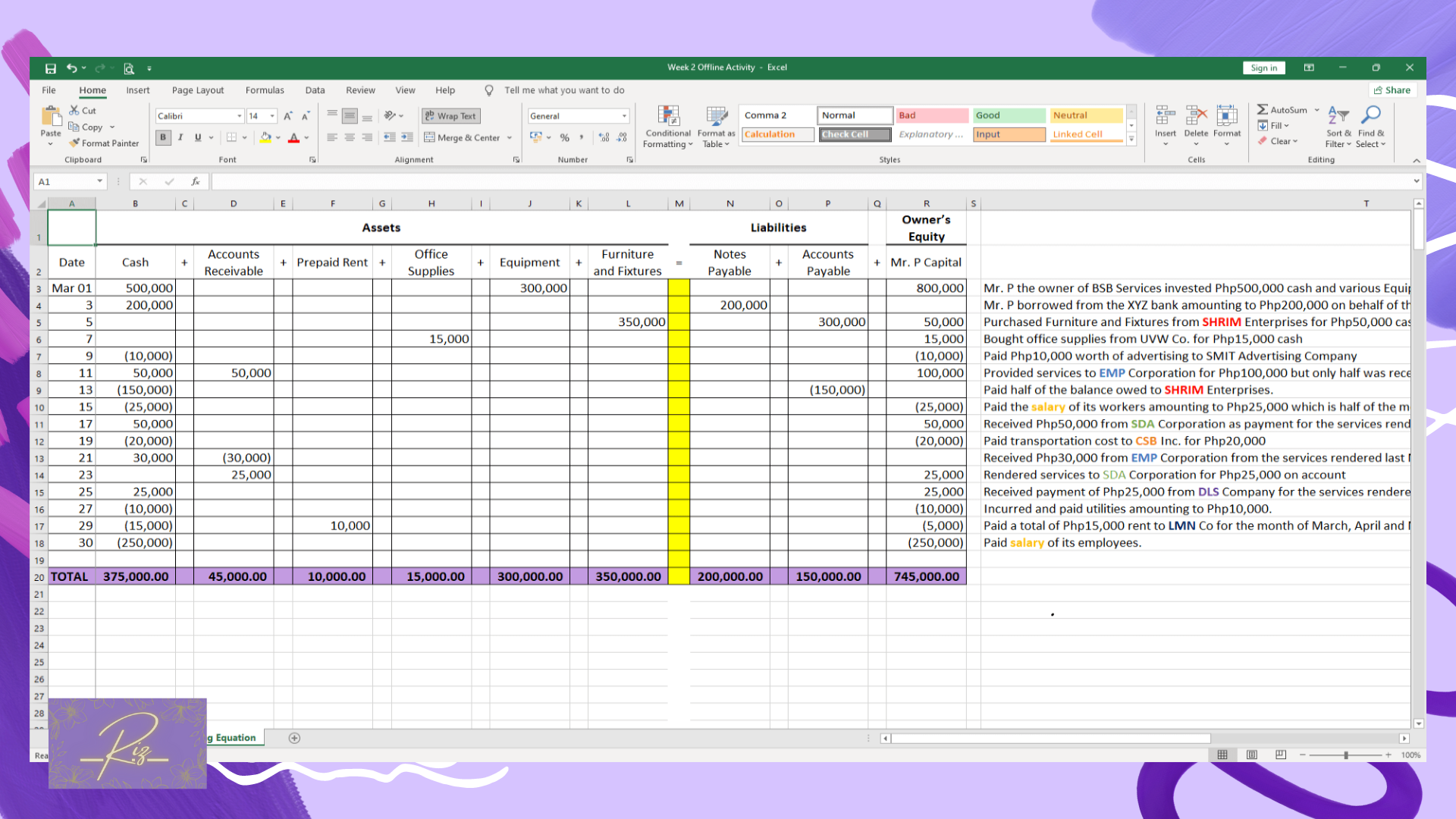Screen dimensions: 1456x819
Task: Click the Print Preview quick access icon
Action: [x=129, y=68]
